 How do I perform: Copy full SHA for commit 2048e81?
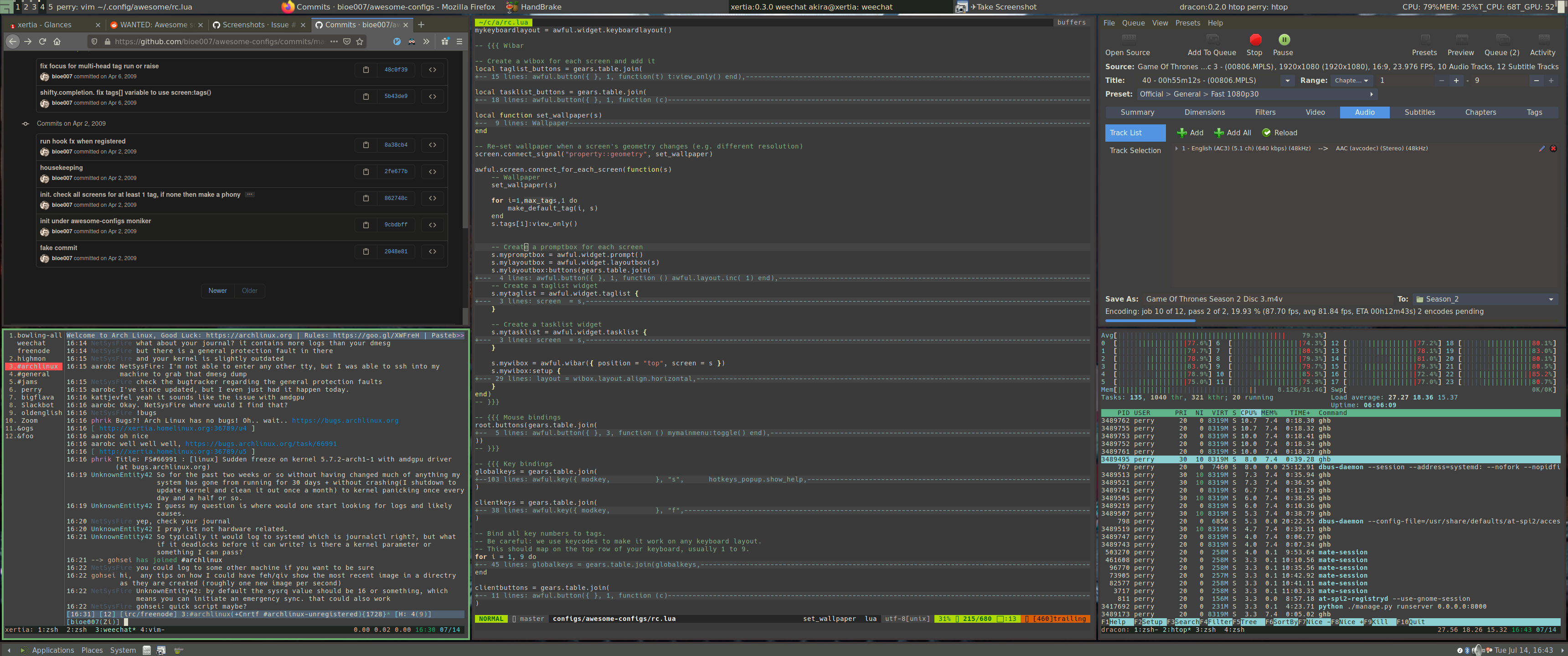[x=366, y=251]
